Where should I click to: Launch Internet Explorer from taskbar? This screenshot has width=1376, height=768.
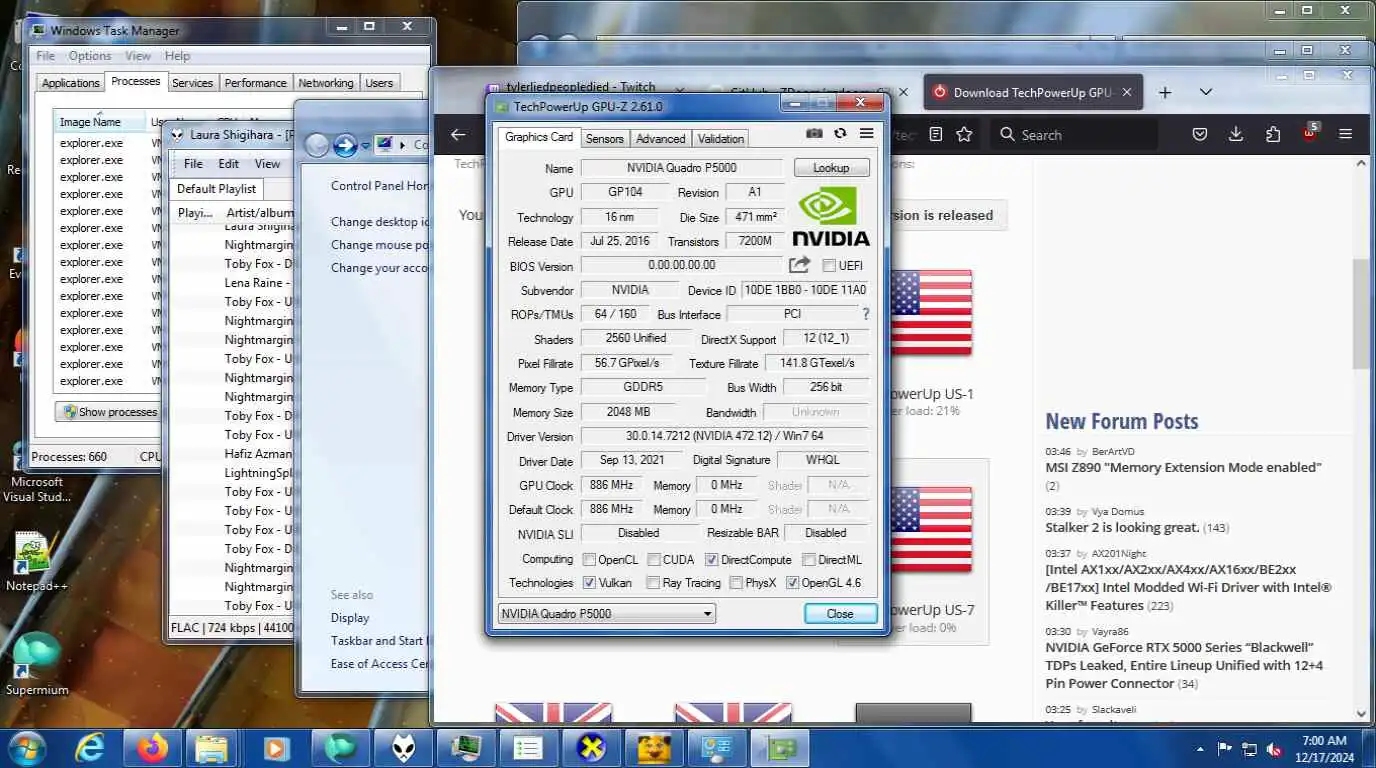coord(90,748)
